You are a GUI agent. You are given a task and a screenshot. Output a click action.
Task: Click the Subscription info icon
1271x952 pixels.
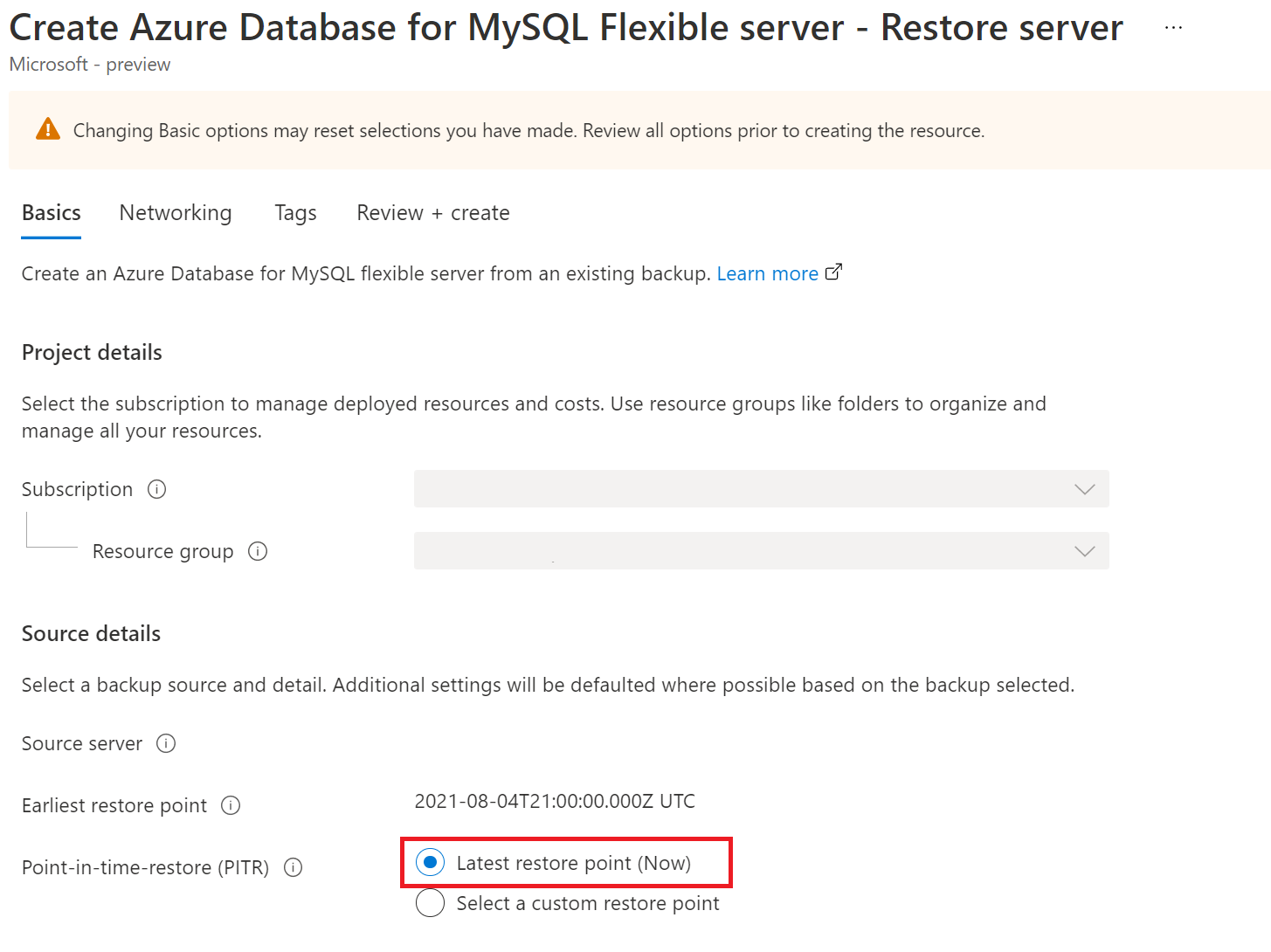pyautogui.click(x=157, y=489)
